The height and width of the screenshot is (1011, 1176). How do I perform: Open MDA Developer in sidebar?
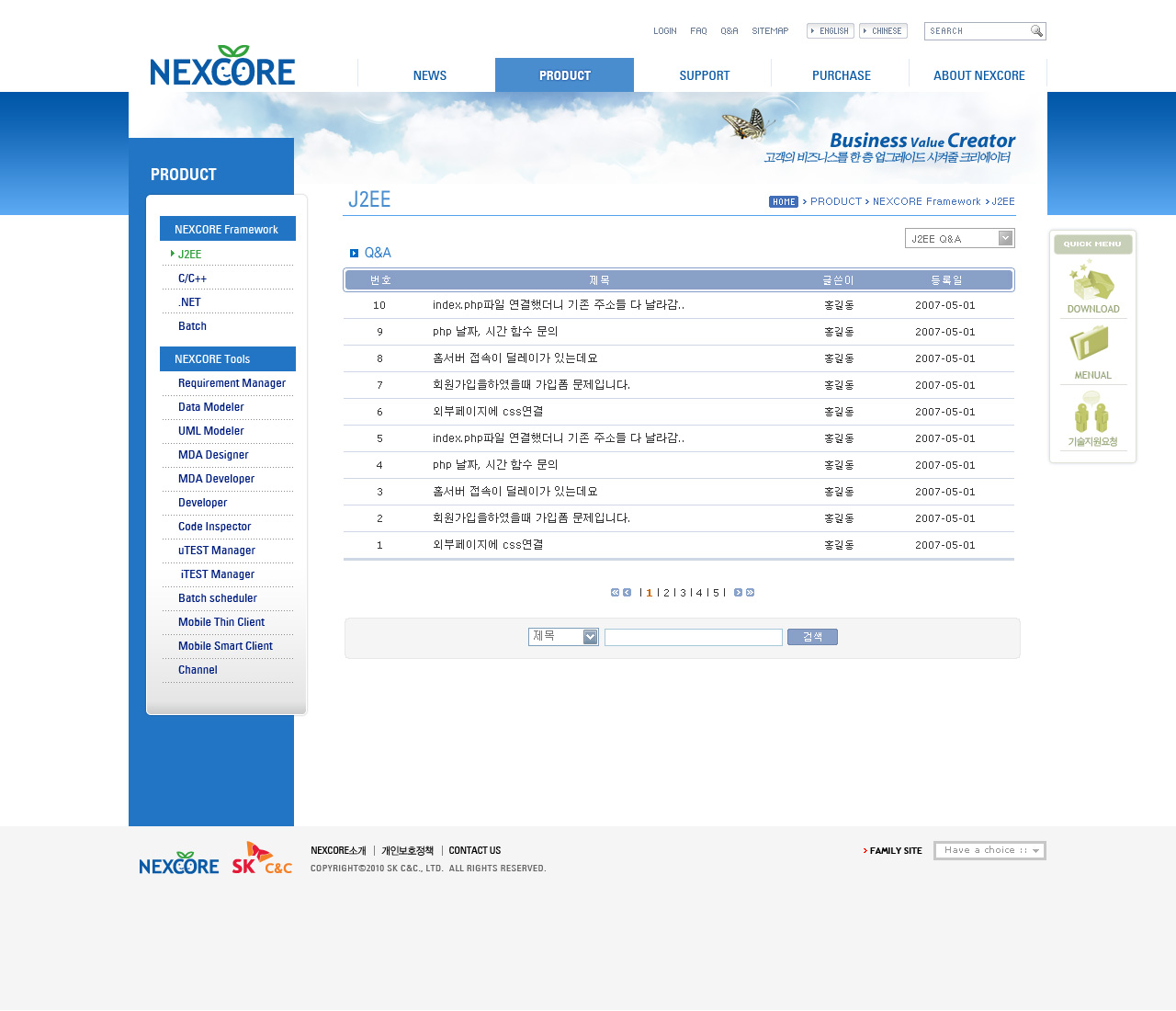click(x=216, y=479)
